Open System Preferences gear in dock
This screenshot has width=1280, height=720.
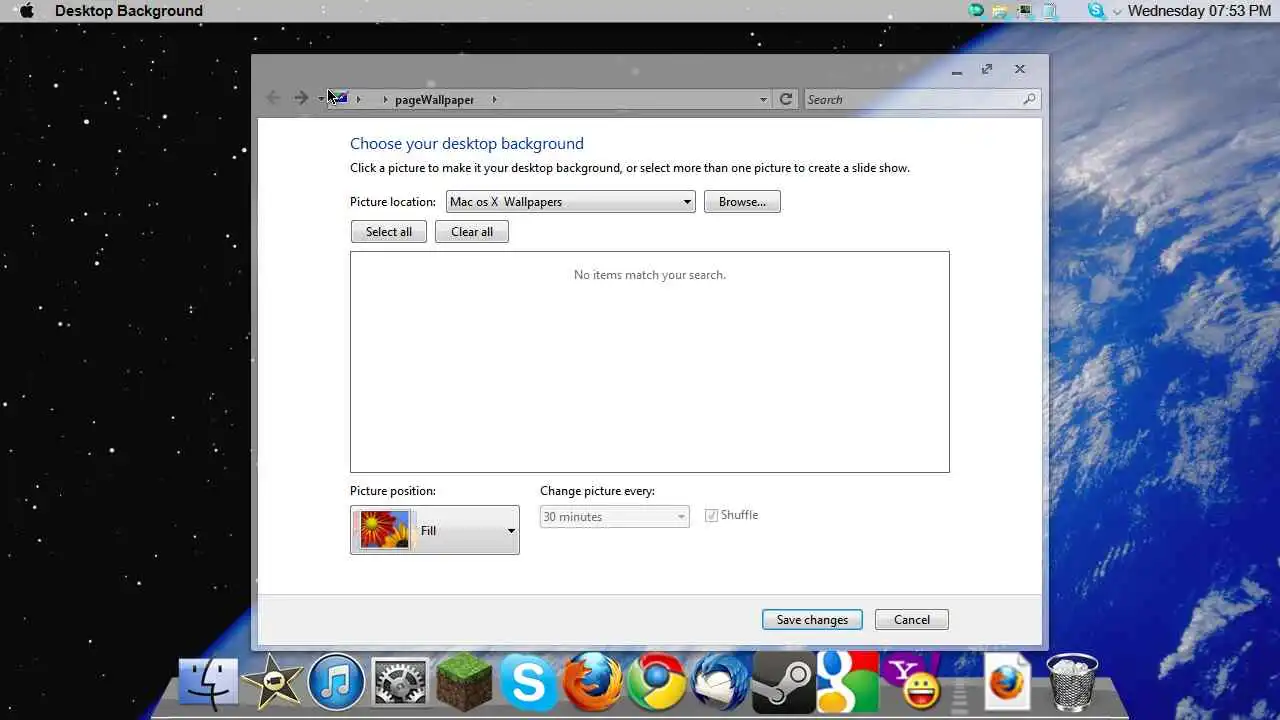point(400,684)
